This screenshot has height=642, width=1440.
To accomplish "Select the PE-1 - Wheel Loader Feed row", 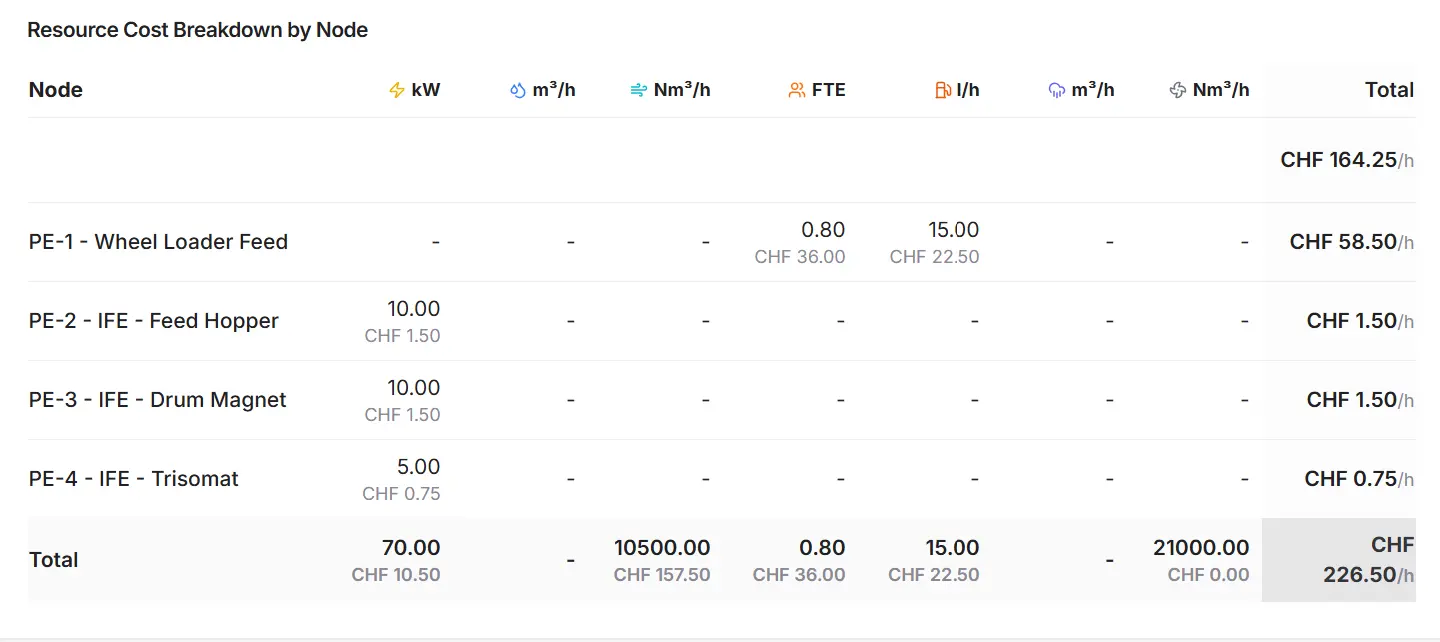I will 158,242.
